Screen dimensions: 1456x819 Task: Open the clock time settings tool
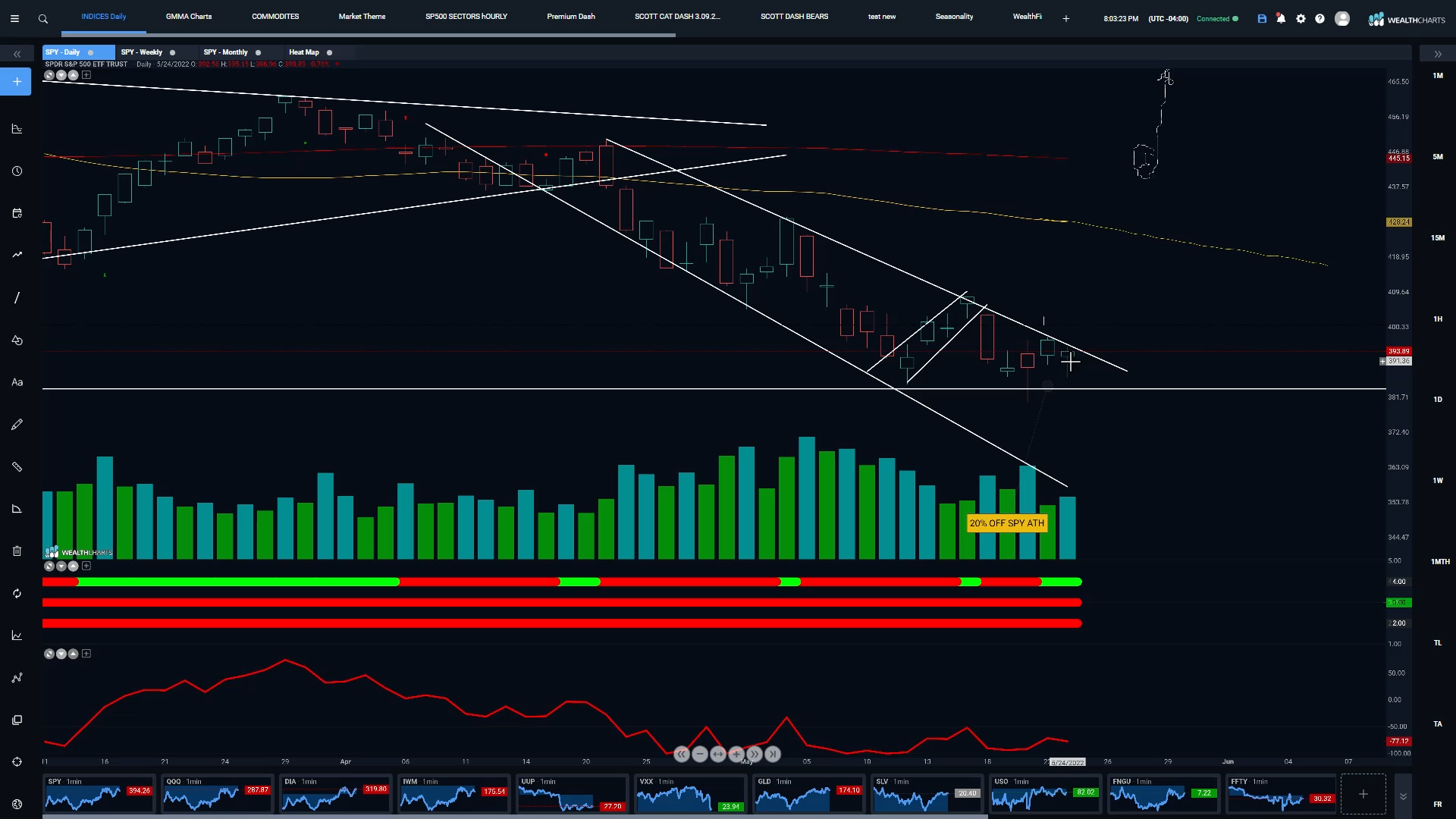point(17,171)
